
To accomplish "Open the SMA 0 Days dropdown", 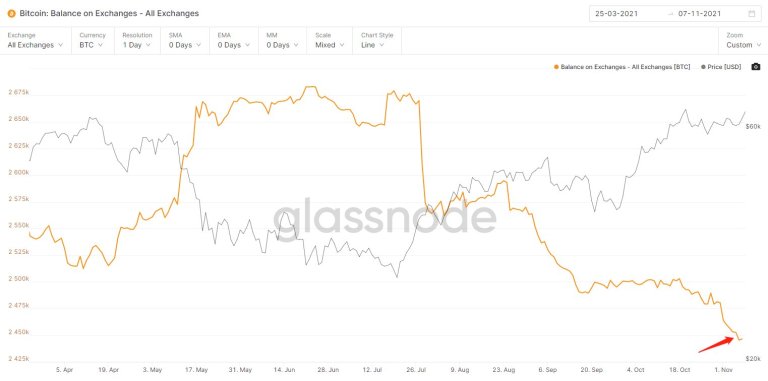I will click(185, 40).
